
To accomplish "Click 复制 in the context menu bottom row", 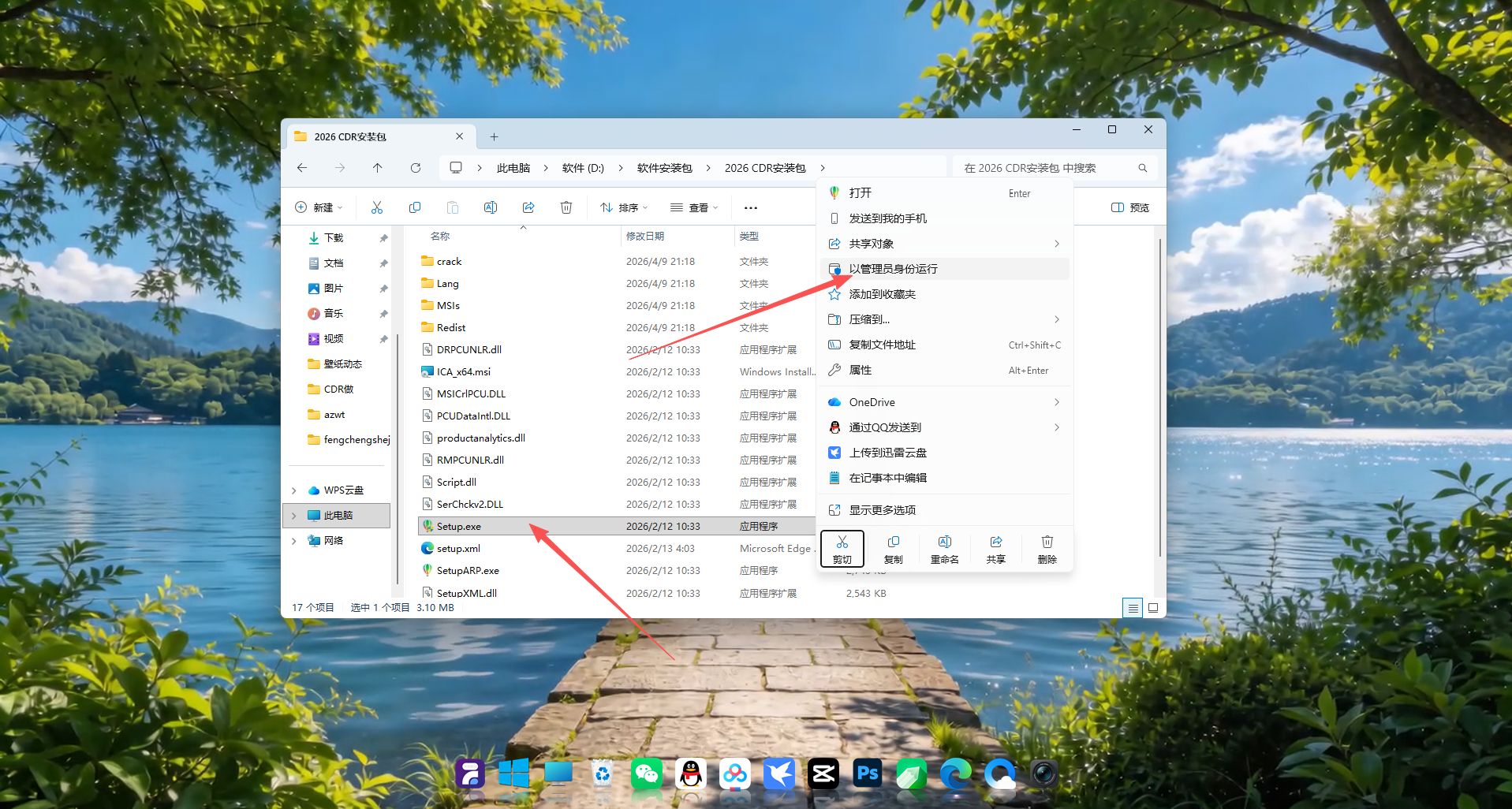I will tap(894, 548).
